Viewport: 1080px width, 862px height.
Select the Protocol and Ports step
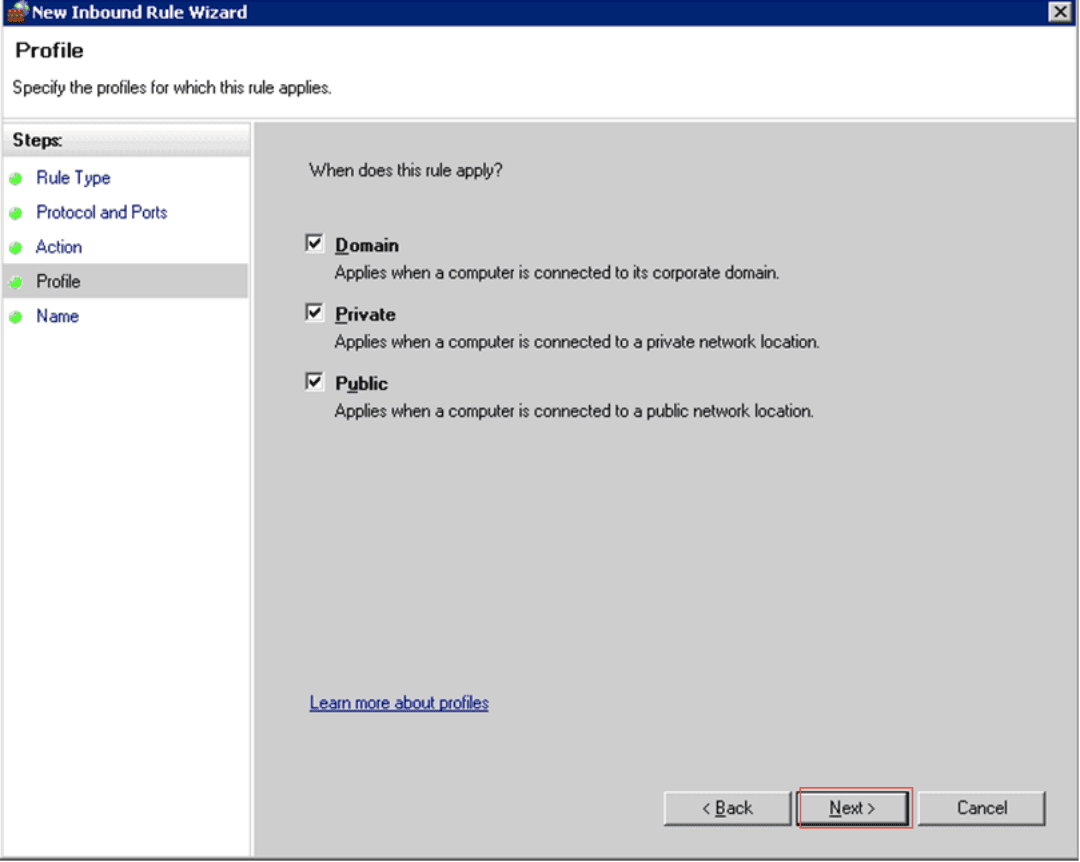(x=101, y=212)
